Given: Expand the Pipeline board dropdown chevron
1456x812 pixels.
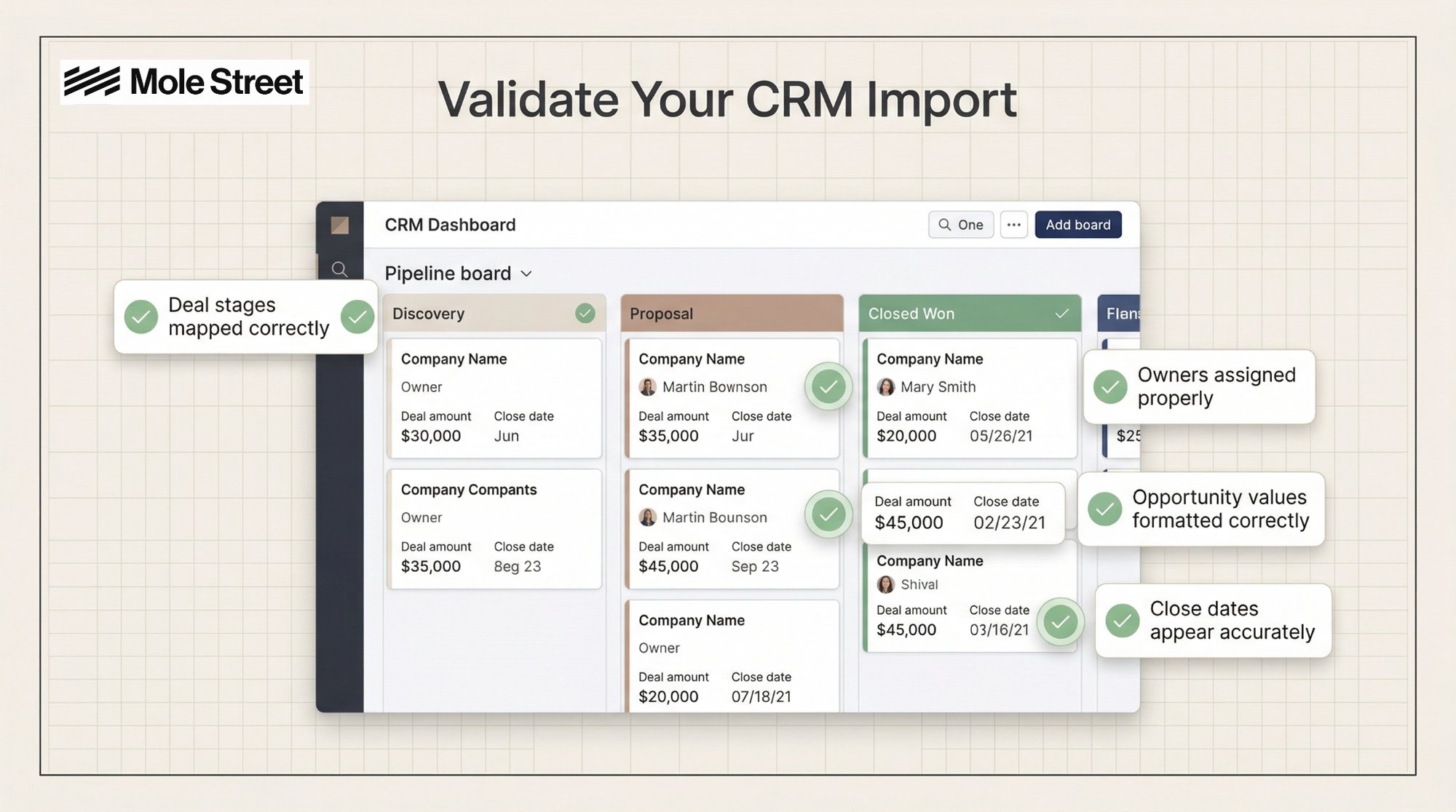Looking at the screenshot, I should point(526,274).
